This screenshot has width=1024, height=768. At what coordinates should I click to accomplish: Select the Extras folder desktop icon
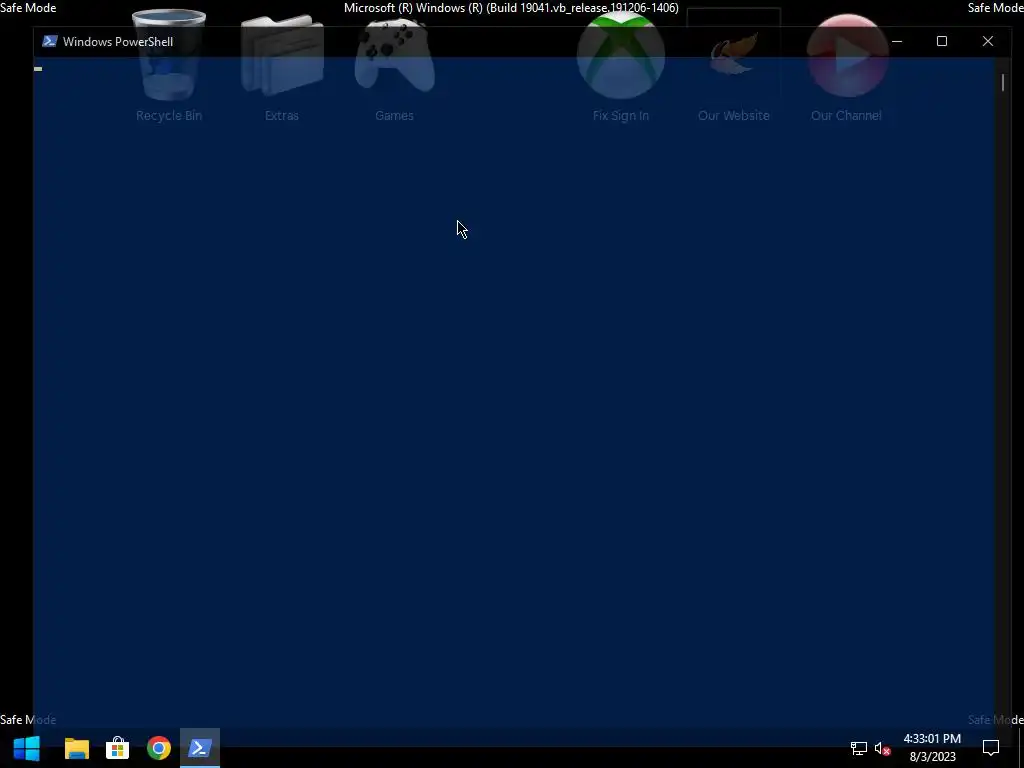[x=281, y=66]
